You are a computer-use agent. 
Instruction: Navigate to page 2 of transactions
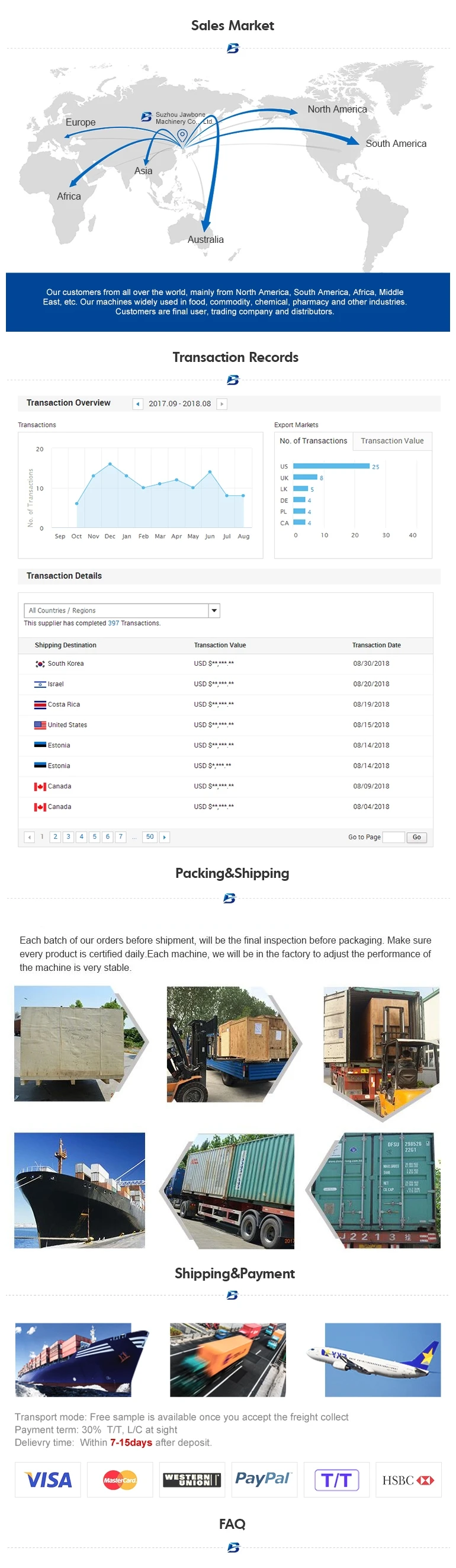(56, 836)
